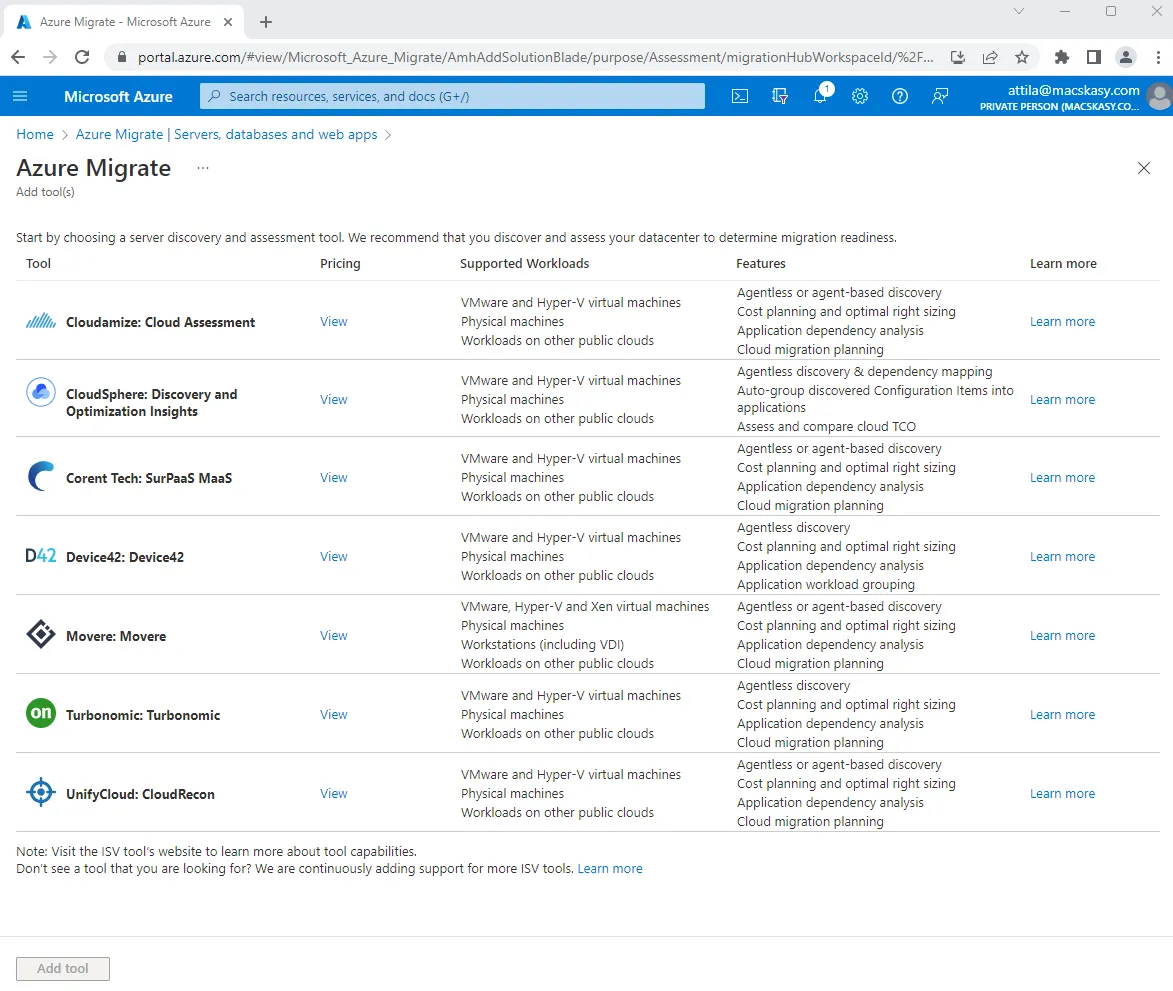
Task: Learn more about CloudSphere
Action: pos(1062,399)
